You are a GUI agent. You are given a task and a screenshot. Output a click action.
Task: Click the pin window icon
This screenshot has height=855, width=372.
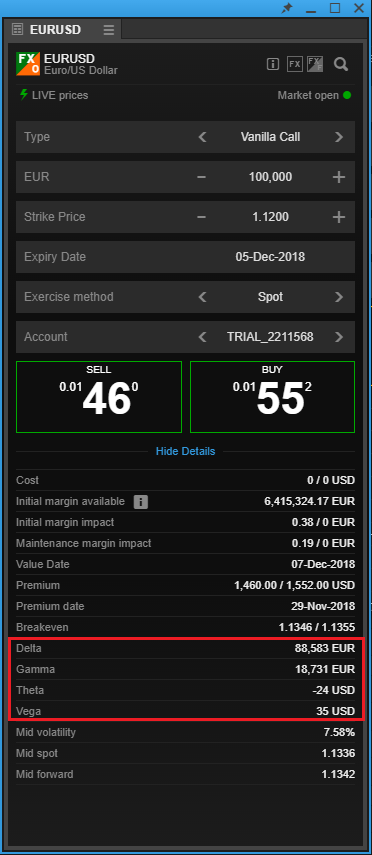point(286,8)
